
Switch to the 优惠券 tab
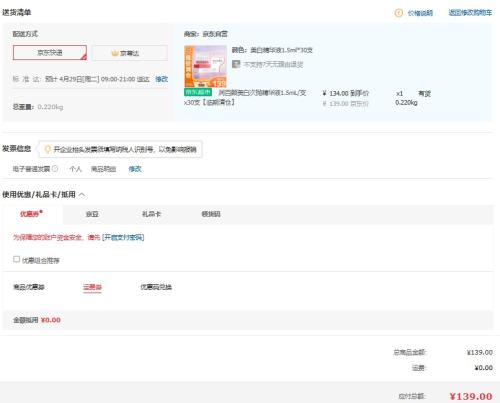coord(32,214)
